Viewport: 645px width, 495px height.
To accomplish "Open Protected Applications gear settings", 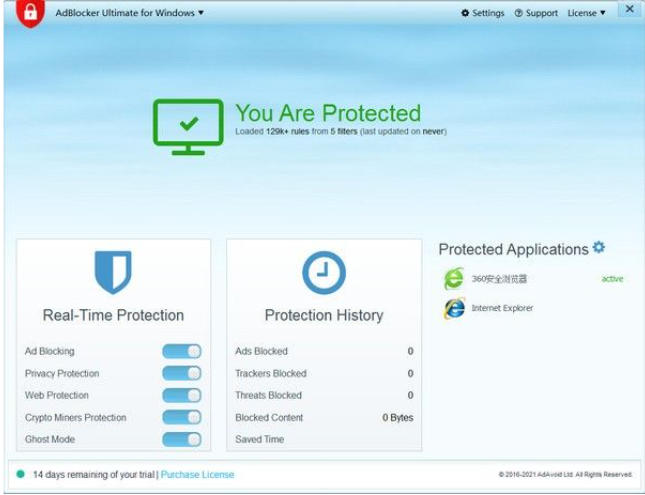I will coord(599,248).
